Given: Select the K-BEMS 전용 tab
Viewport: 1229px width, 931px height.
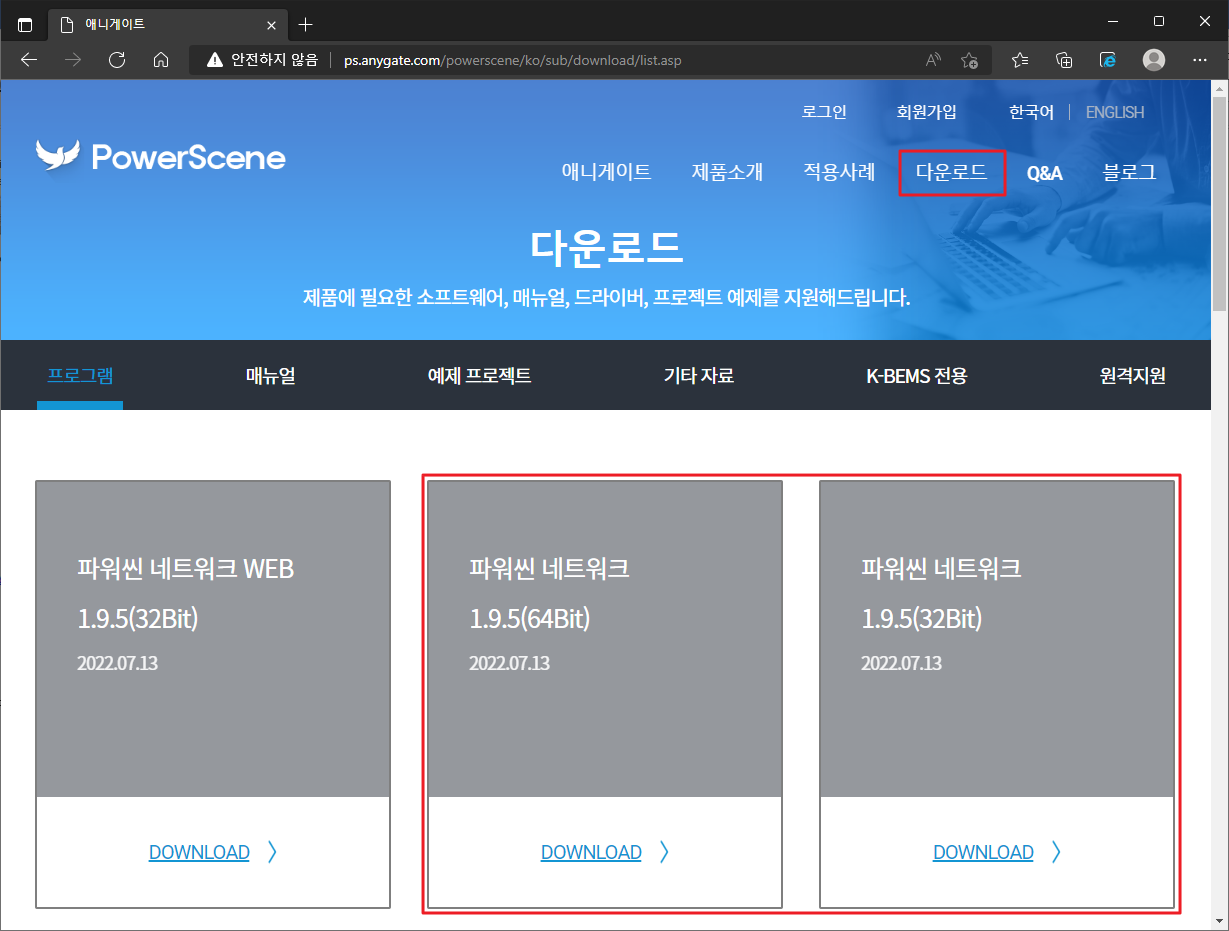Looking at the screenshot, I should tap(917, 376).
